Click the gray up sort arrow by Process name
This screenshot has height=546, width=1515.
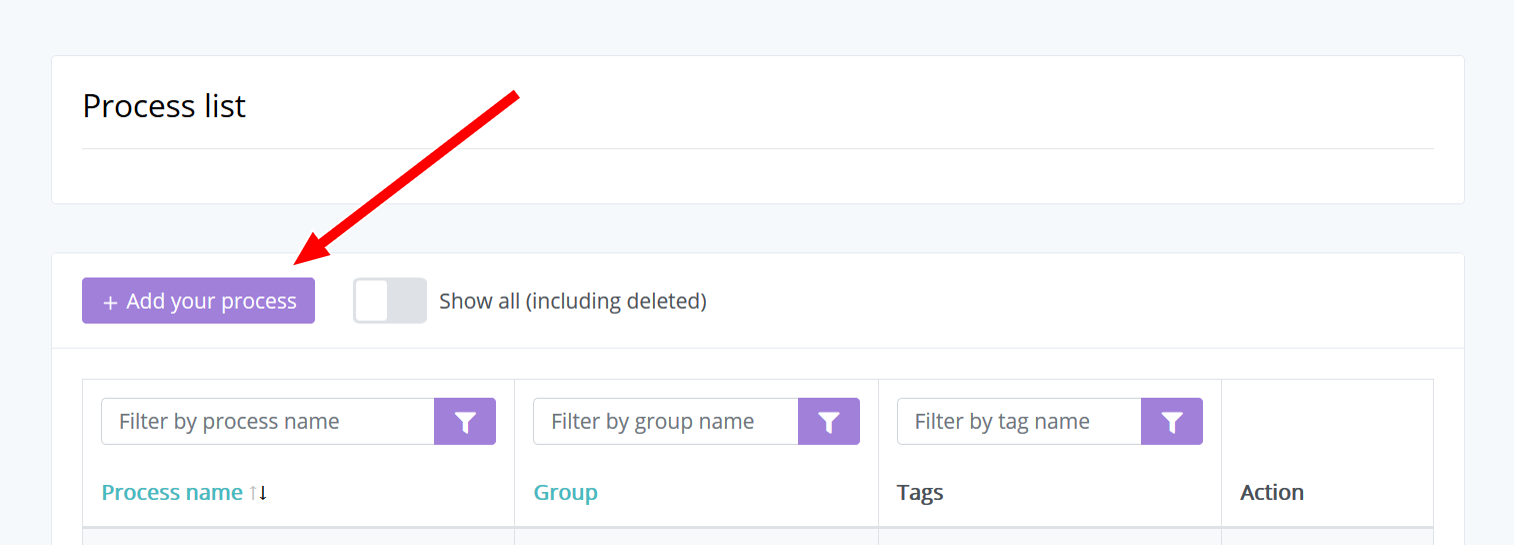[253, 493]
